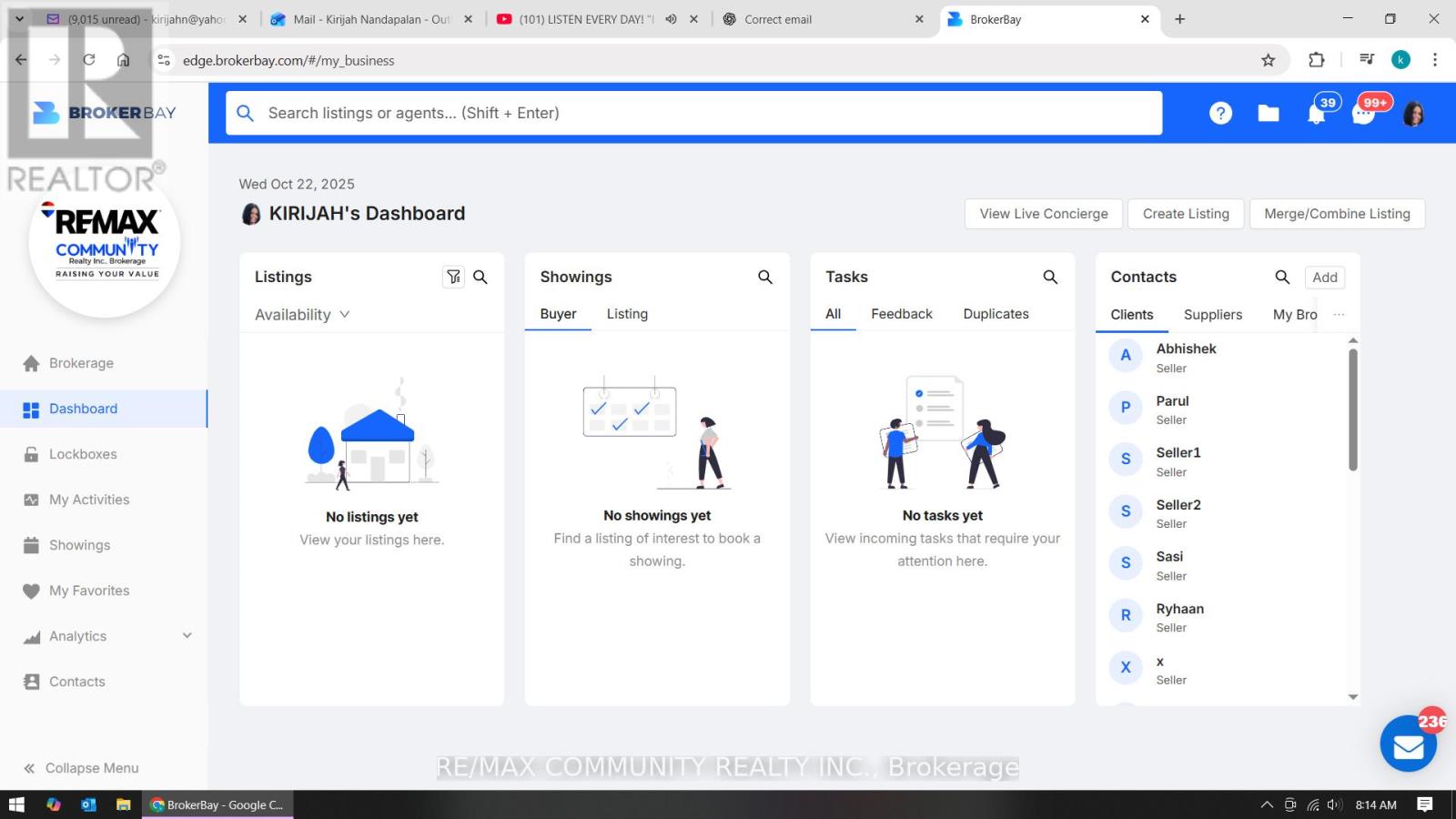Show more Contacts tabs via ellipsis
This screenshot has width=1456, height=819.
point(1339,314)
